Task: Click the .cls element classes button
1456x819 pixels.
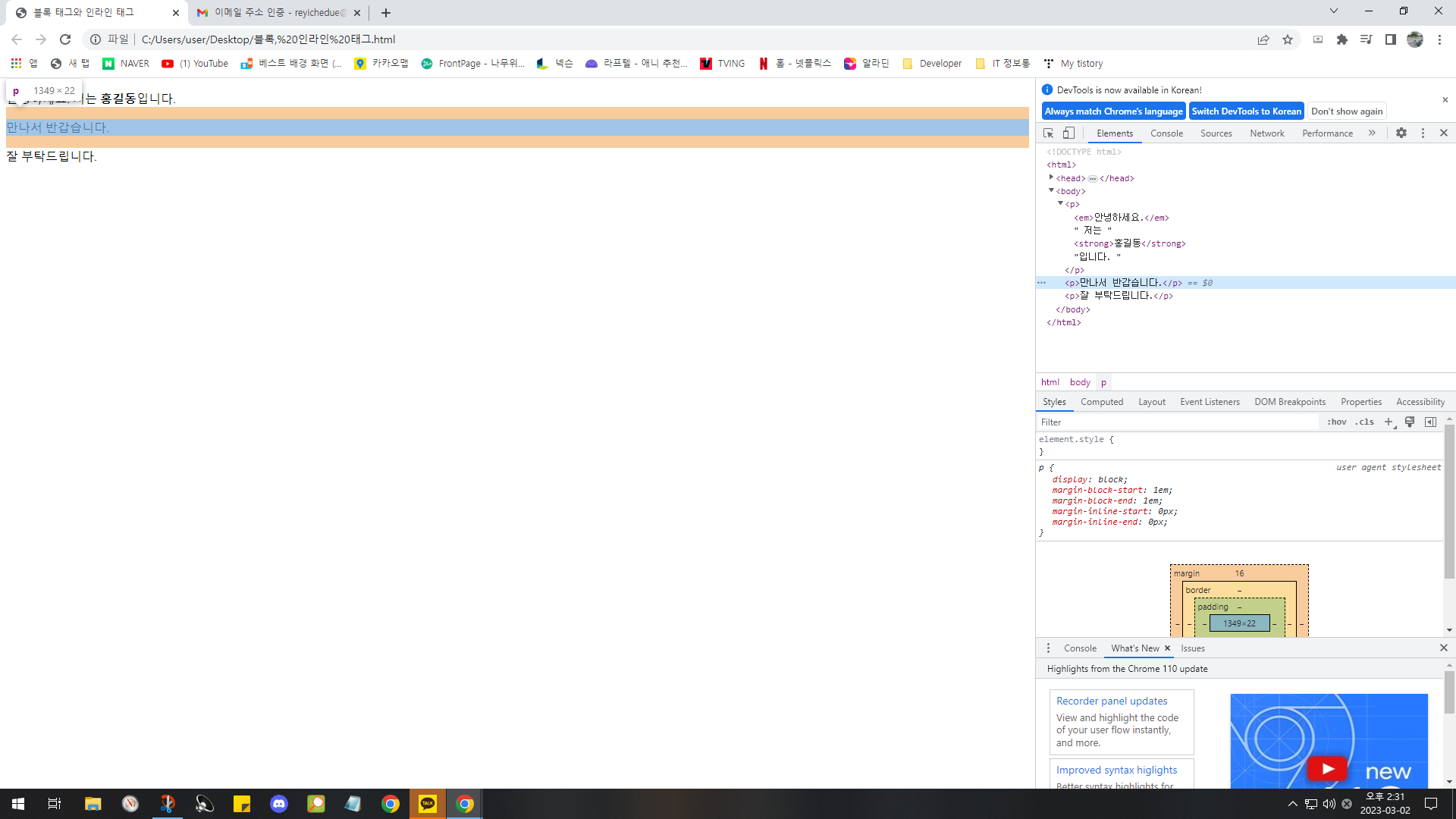Action: (1365, 422)
